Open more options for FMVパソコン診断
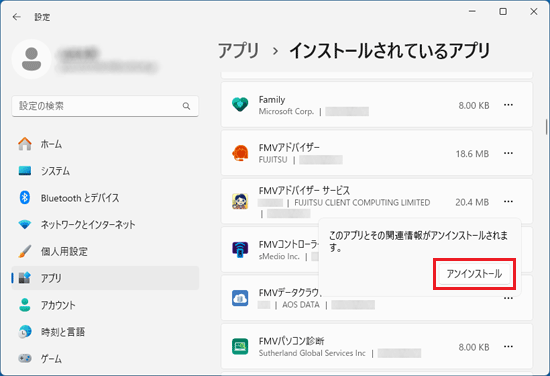Screen dimensions: 550x376 [508, 347]
